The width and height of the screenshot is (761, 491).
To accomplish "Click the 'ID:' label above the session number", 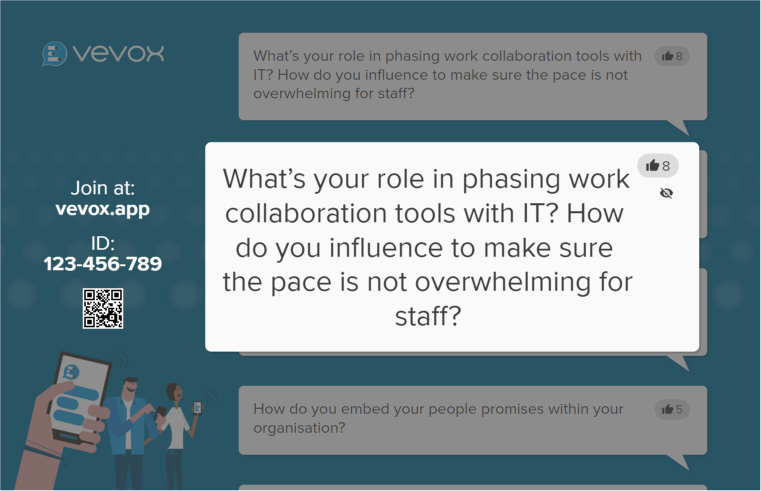I will [x=103, y=243].
